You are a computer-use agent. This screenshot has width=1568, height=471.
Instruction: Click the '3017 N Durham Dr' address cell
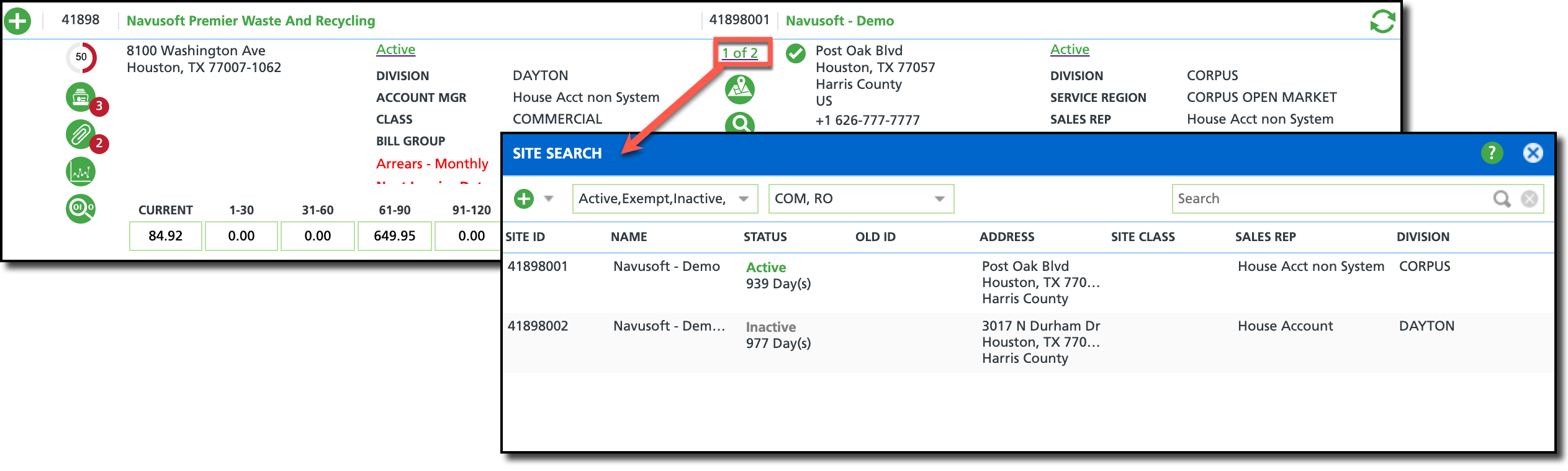[1041, 326]
